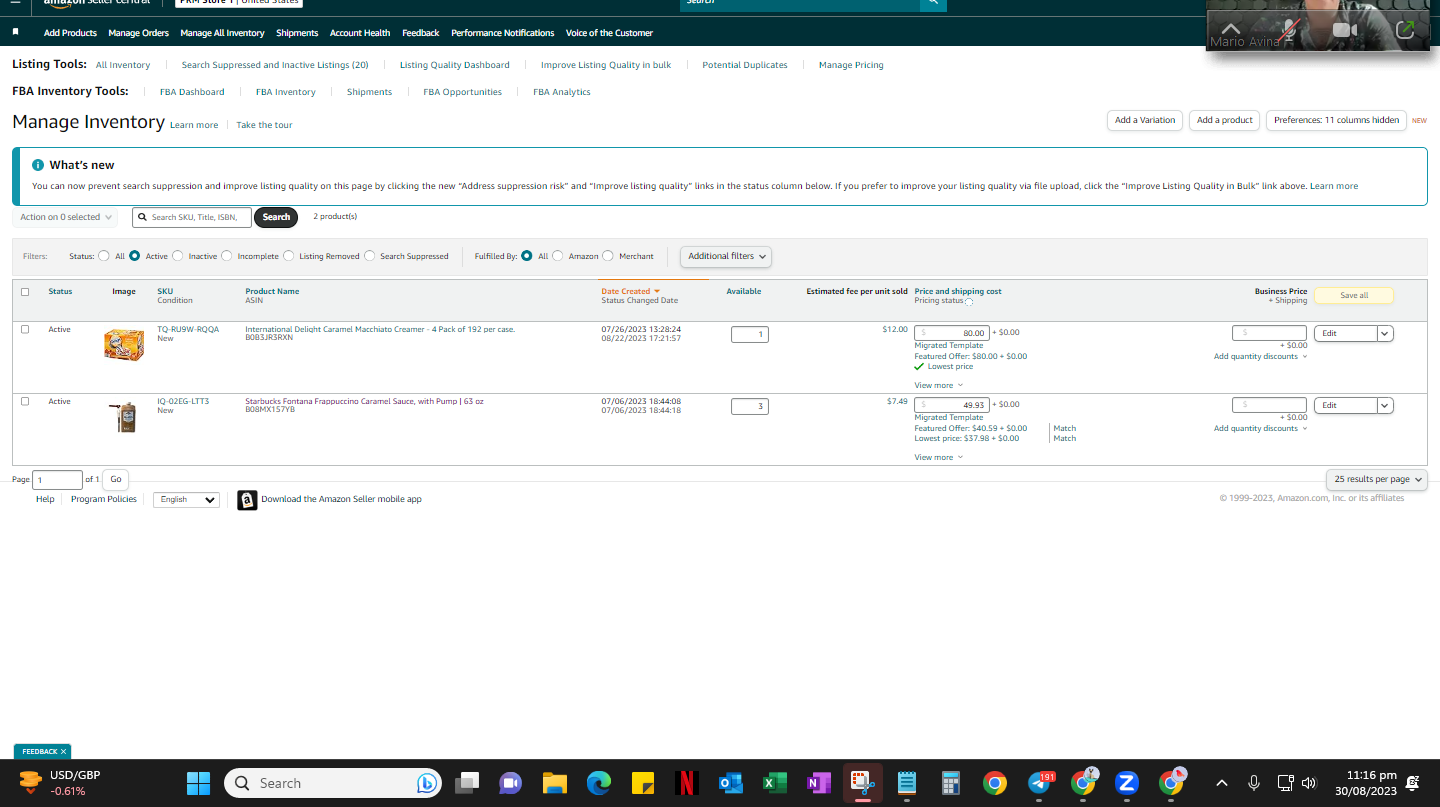Open File Explorer from the taskbar
The width and height of the screenshot is (1440, 807).
555,783
